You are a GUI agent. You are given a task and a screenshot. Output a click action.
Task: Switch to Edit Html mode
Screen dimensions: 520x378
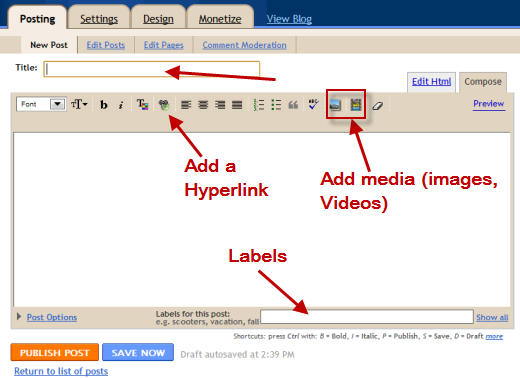pyautogui.click(x=431, y=82)
